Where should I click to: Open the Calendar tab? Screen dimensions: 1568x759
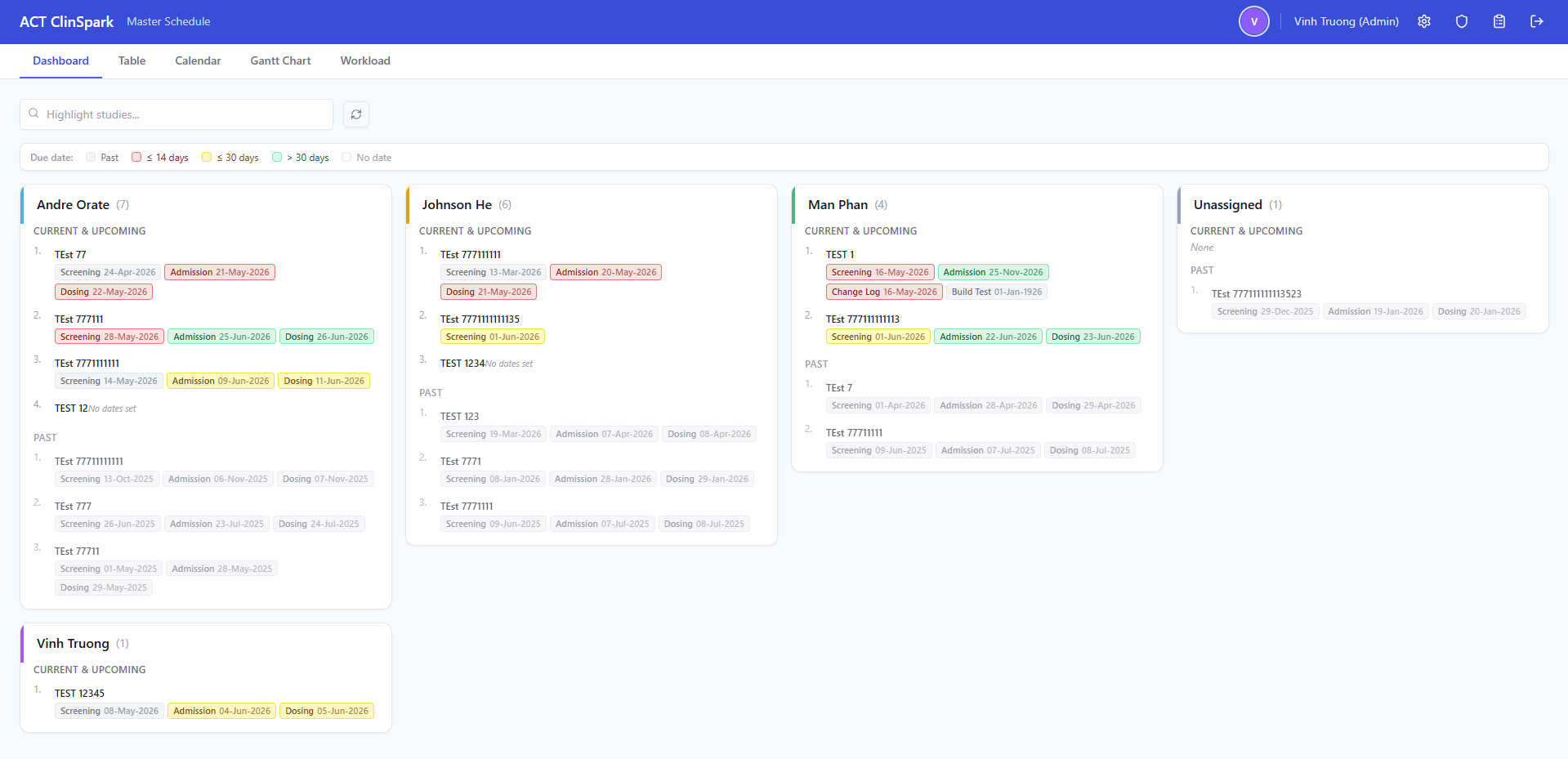pos(198,60)
